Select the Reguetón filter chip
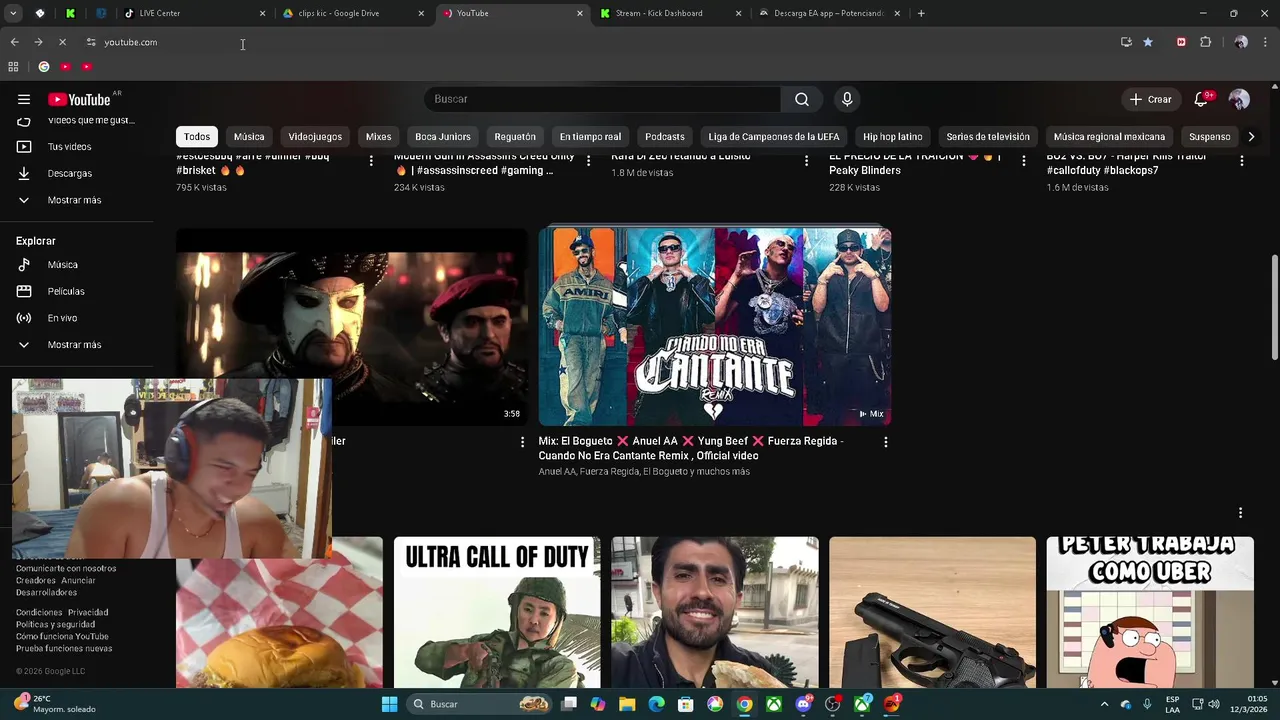 515,136
